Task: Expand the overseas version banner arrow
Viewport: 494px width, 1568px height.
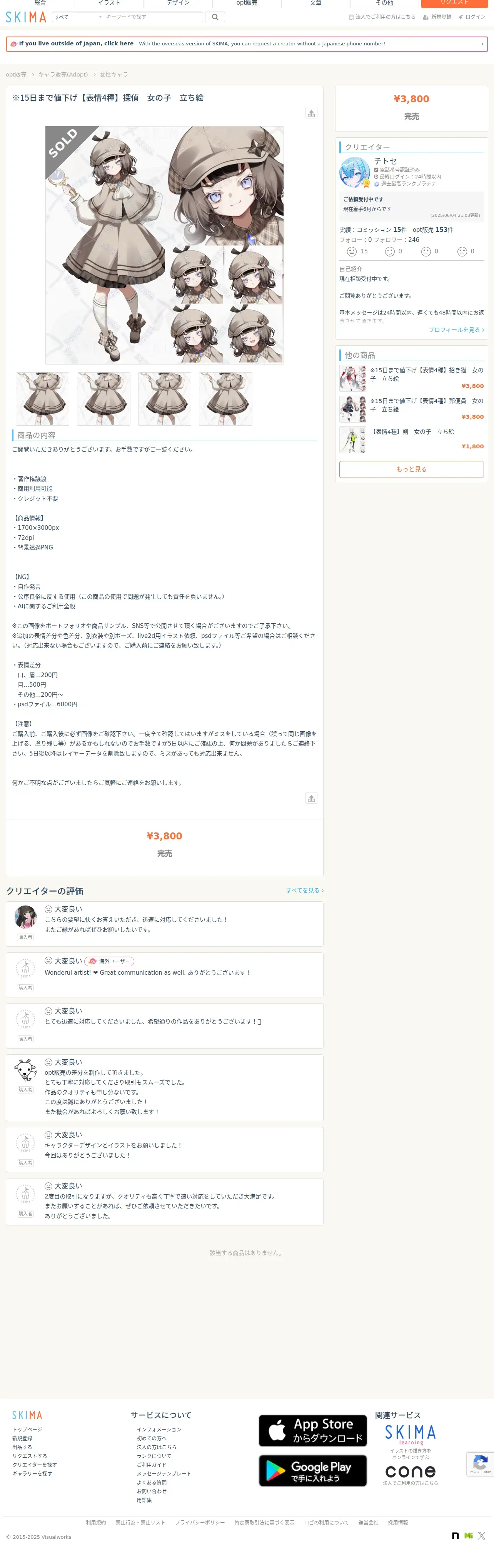Action: coord(482,44)
